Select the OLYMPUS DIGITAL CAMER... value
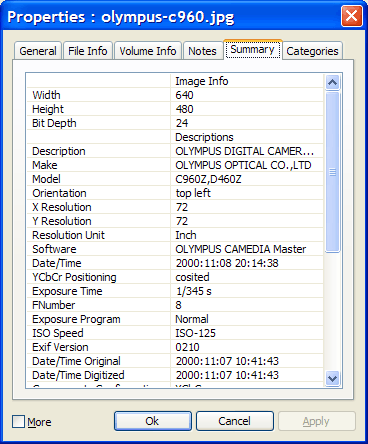 coord(245,151)
